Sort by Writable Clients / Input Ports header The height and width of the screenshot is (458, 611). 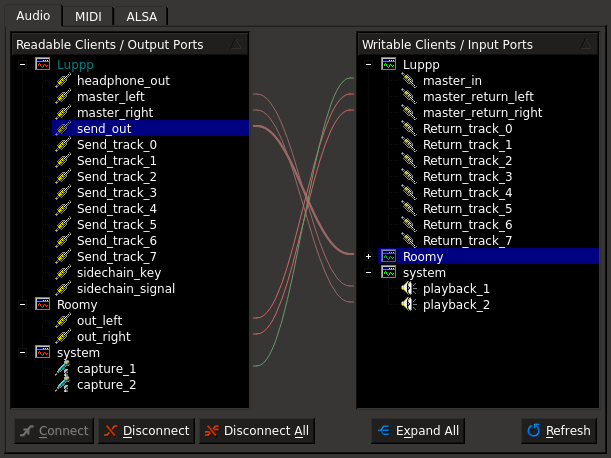click(477, 44)
